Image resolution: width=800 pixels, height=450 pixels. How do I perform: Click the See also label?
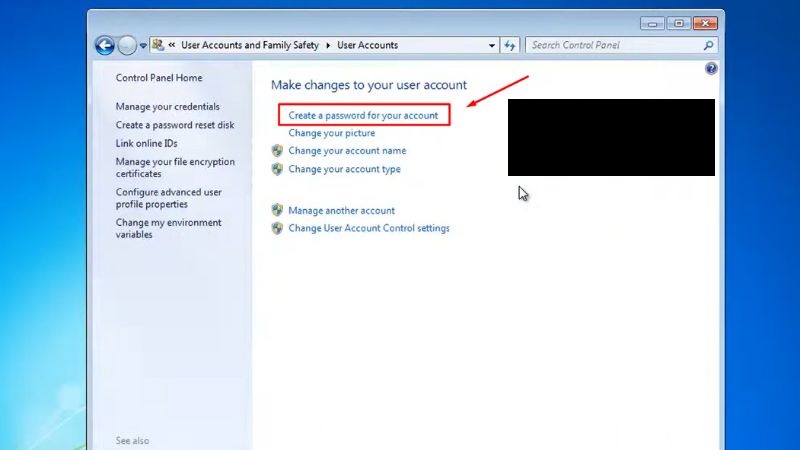(x=132, y=440)
